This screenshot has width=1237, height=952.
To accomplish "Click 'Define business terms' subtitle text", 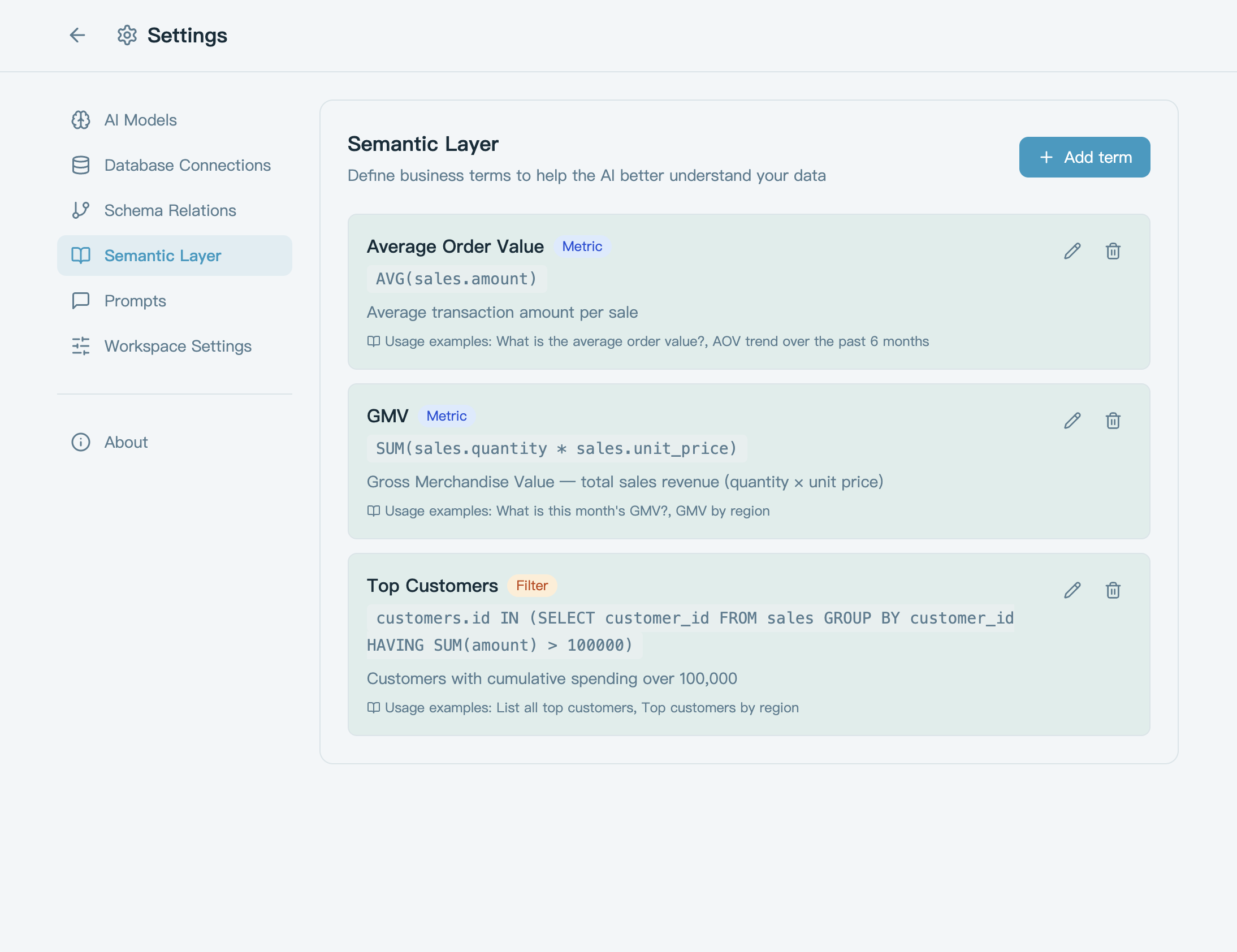I will click(586, 176).
